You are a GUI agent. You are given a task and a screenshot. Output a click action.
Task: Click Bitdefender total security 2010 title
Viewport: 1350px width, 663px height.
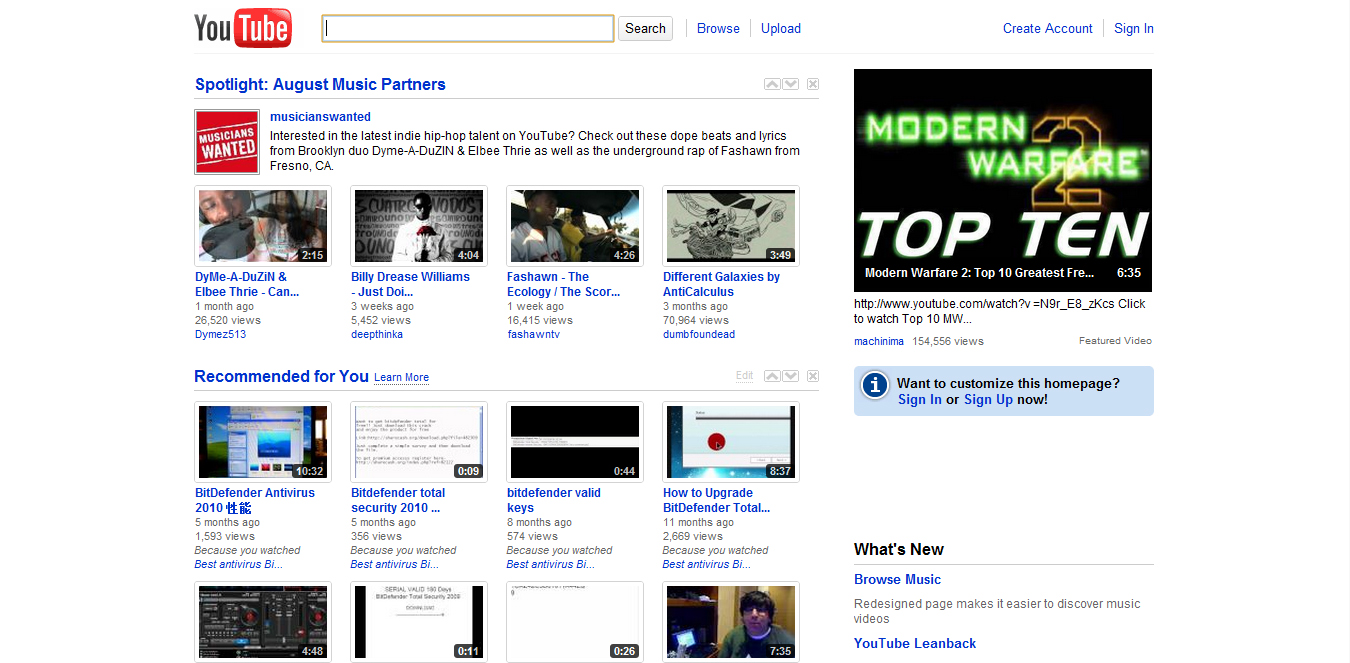click(x=398, y=500)
